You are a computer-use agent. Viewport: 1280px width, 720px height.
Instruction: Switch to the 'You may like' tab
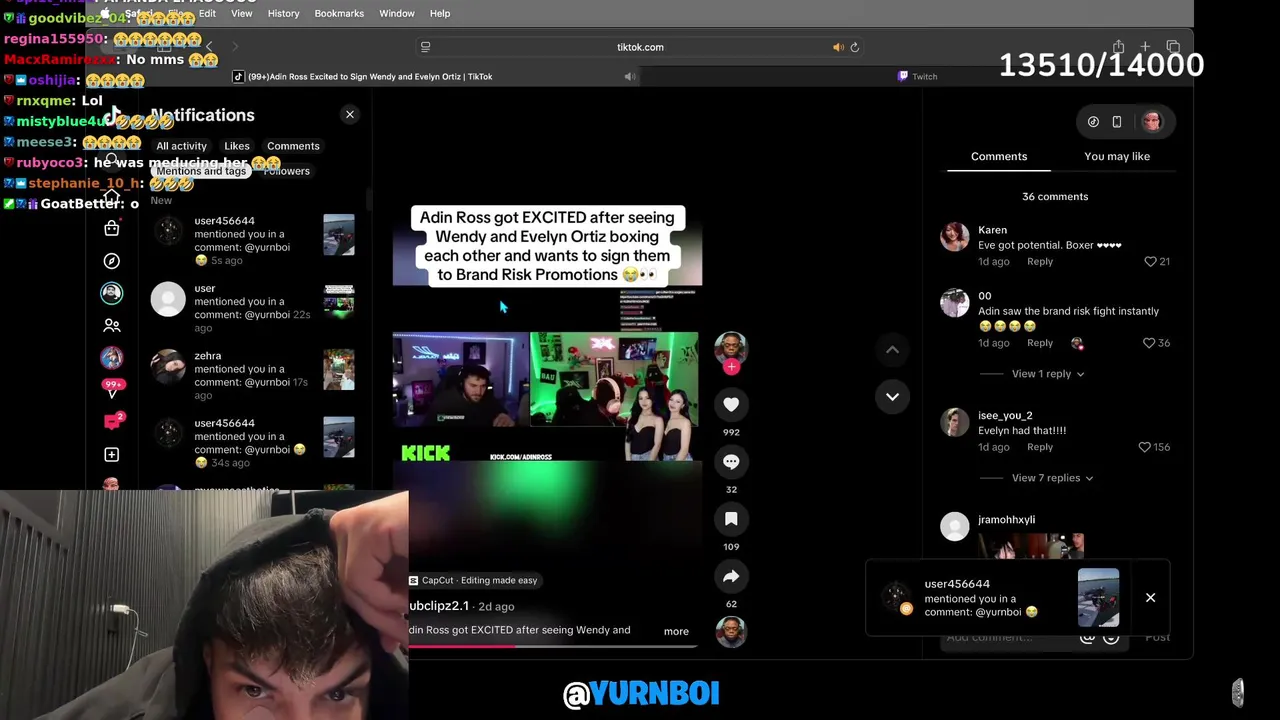point(1117,156)
